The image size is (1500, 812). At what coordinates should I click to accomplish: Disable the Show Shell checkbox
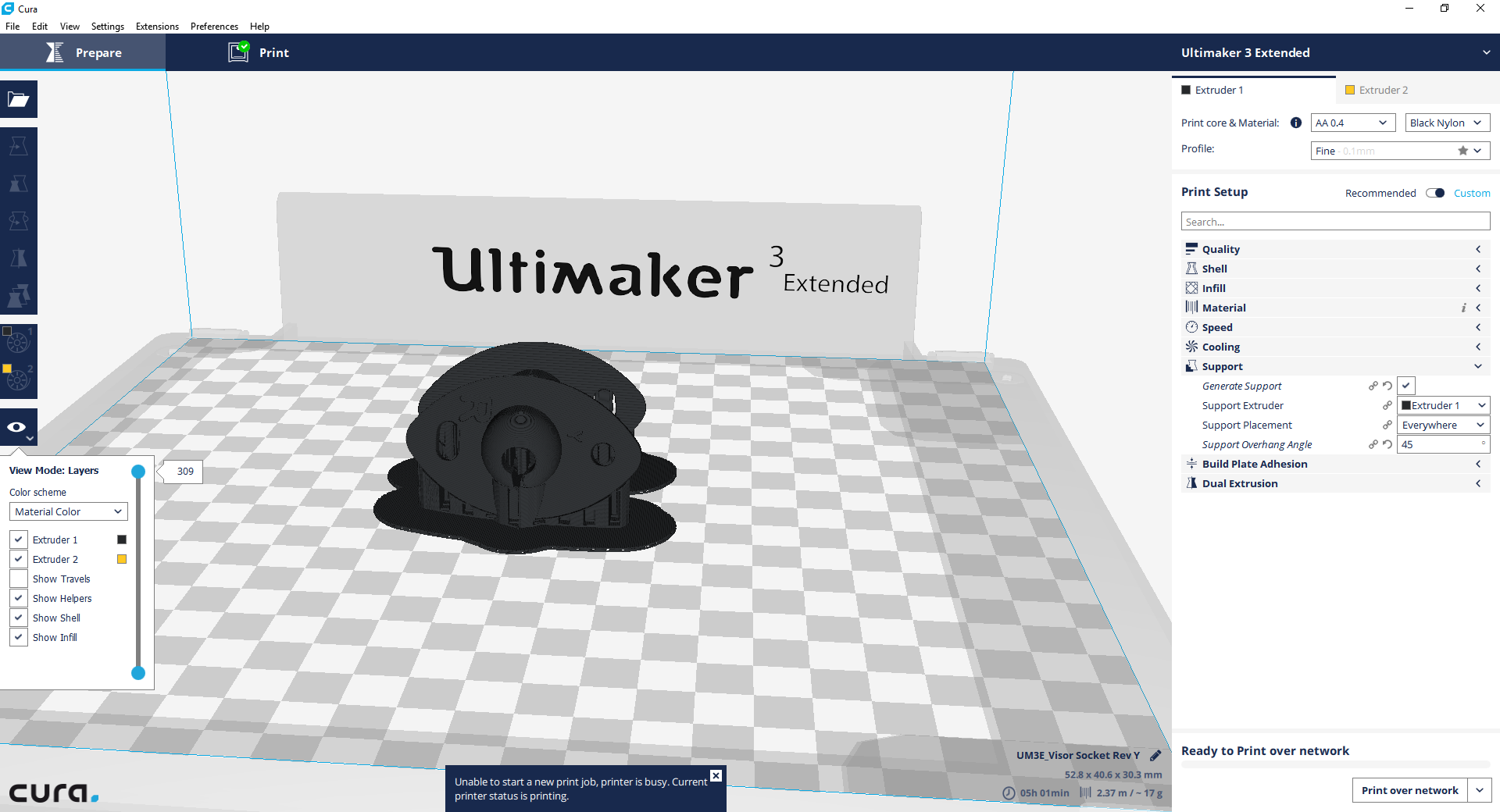(19, 618)
